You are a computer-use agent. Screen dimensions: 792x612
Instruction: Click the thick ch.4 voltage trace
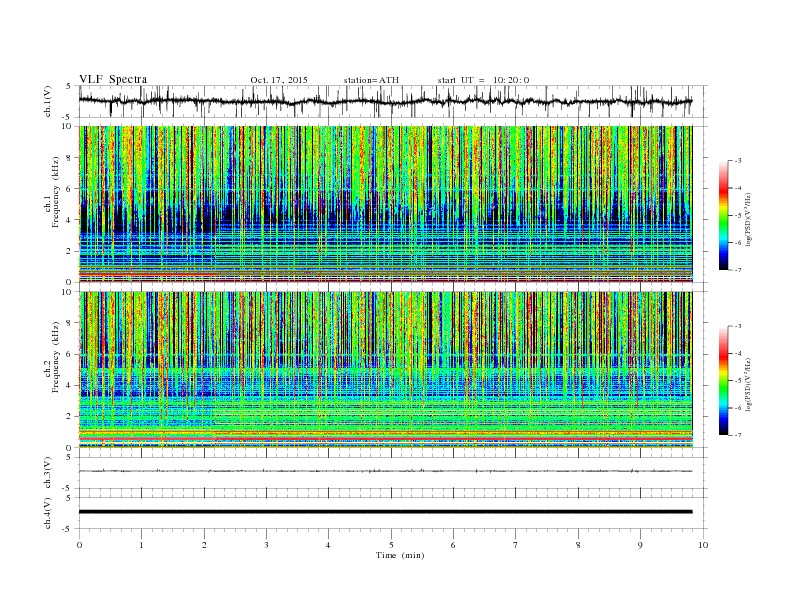tap(385, 512)
